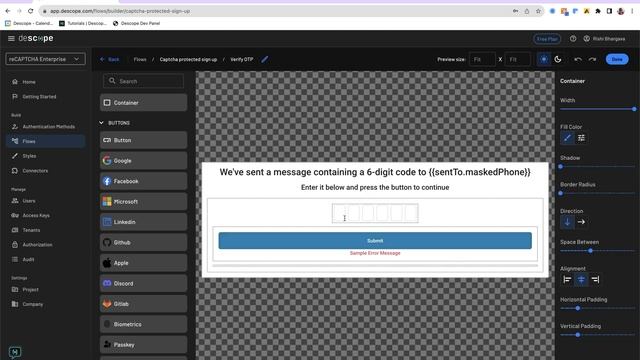The width and height of the screenshot is (640, 360).
Task: Click the Free Plan badge
Action: [547, 39]
